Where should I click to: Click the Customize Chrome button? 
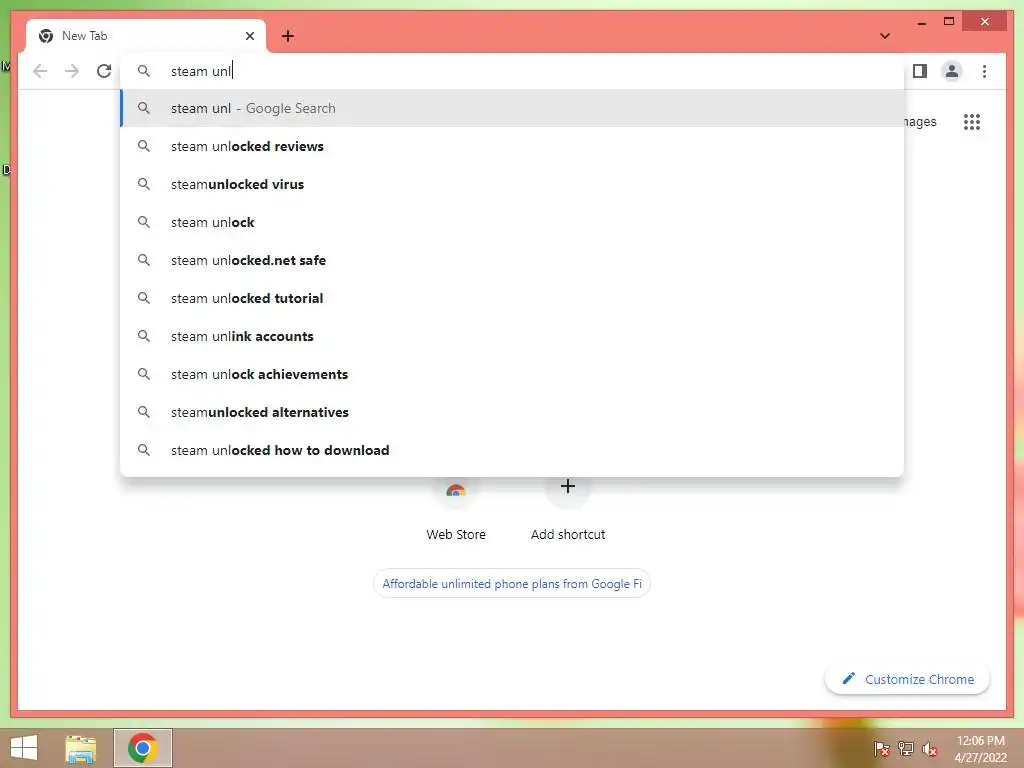click(x=908, y=679)
